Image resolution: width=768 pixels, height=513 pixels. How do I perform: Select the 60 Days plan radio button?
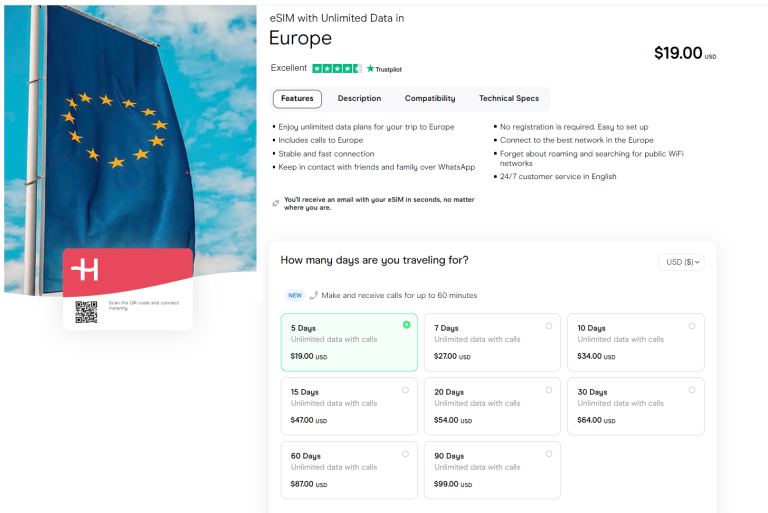(406, 454)
